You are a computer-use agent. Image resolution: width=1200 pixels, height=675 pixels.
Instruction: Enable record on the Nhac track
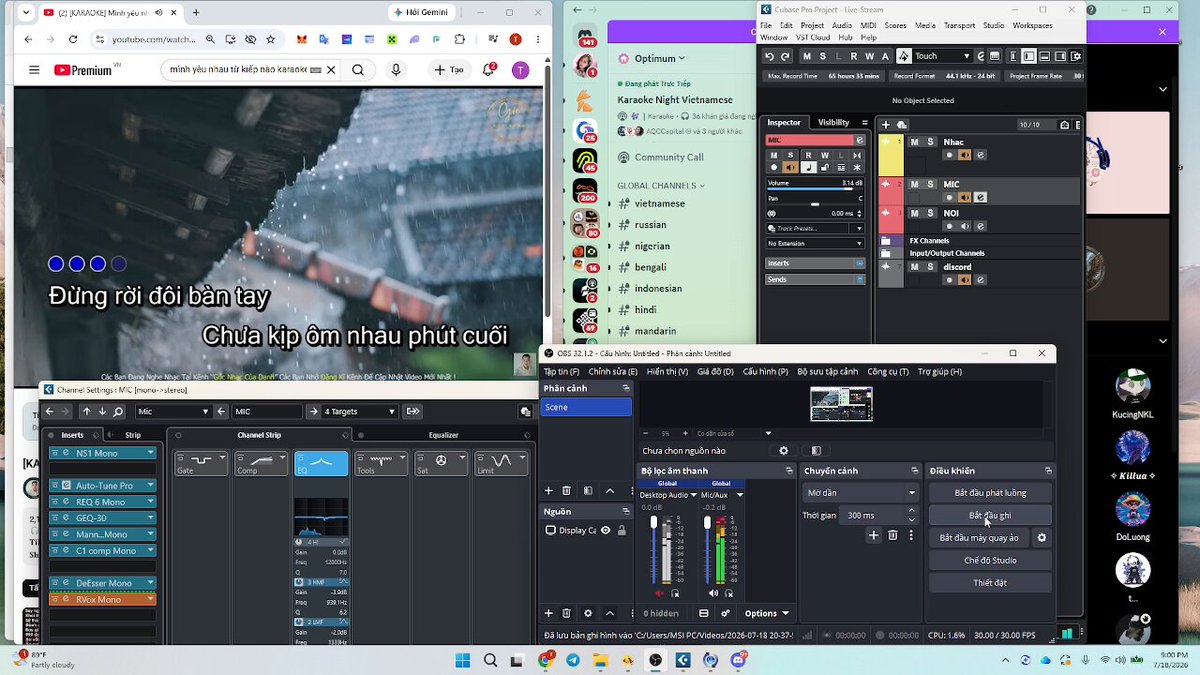949,155
